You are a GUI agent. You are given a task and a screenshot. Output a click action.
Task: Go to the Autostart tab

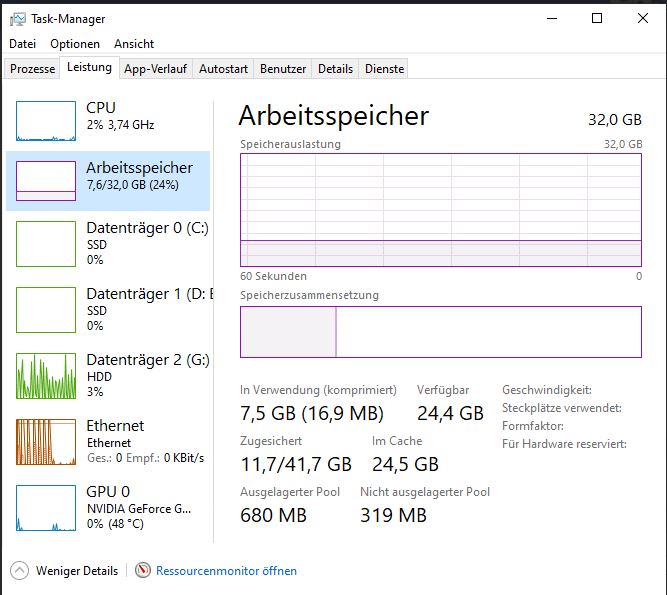pos(223,69)
